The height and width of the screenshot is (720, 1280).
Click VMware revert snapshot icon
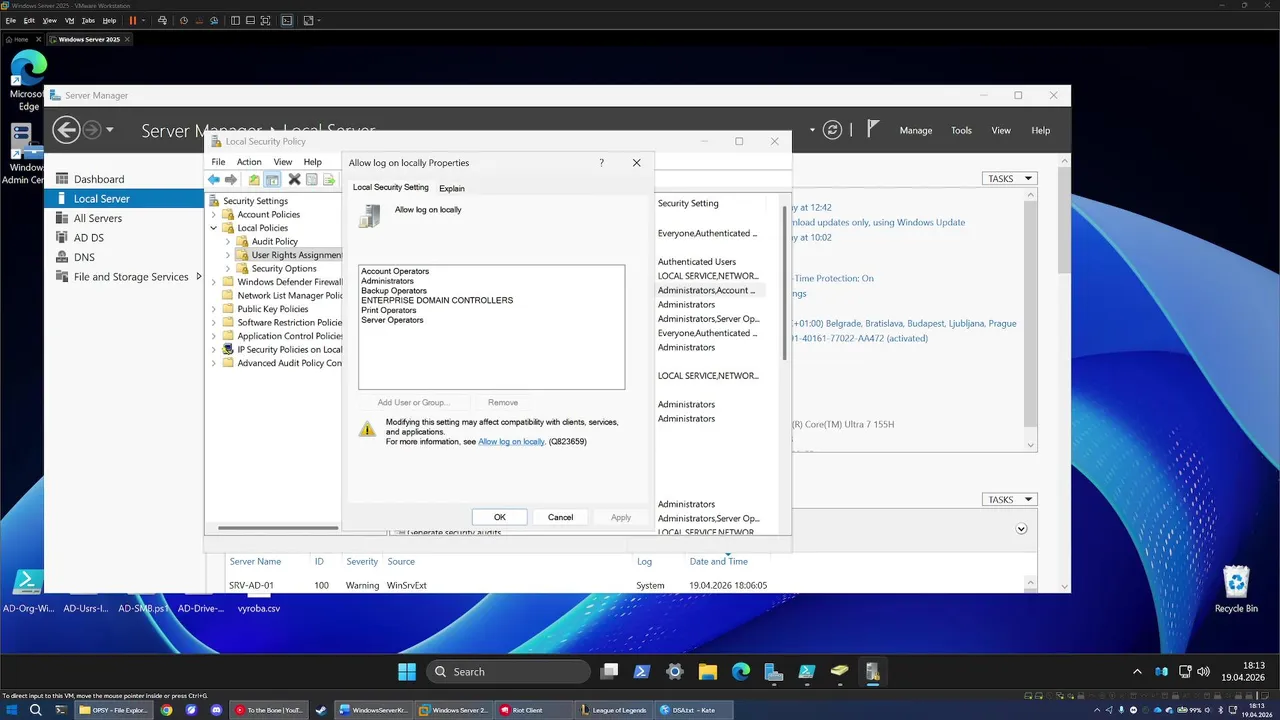tap(199, 20)
